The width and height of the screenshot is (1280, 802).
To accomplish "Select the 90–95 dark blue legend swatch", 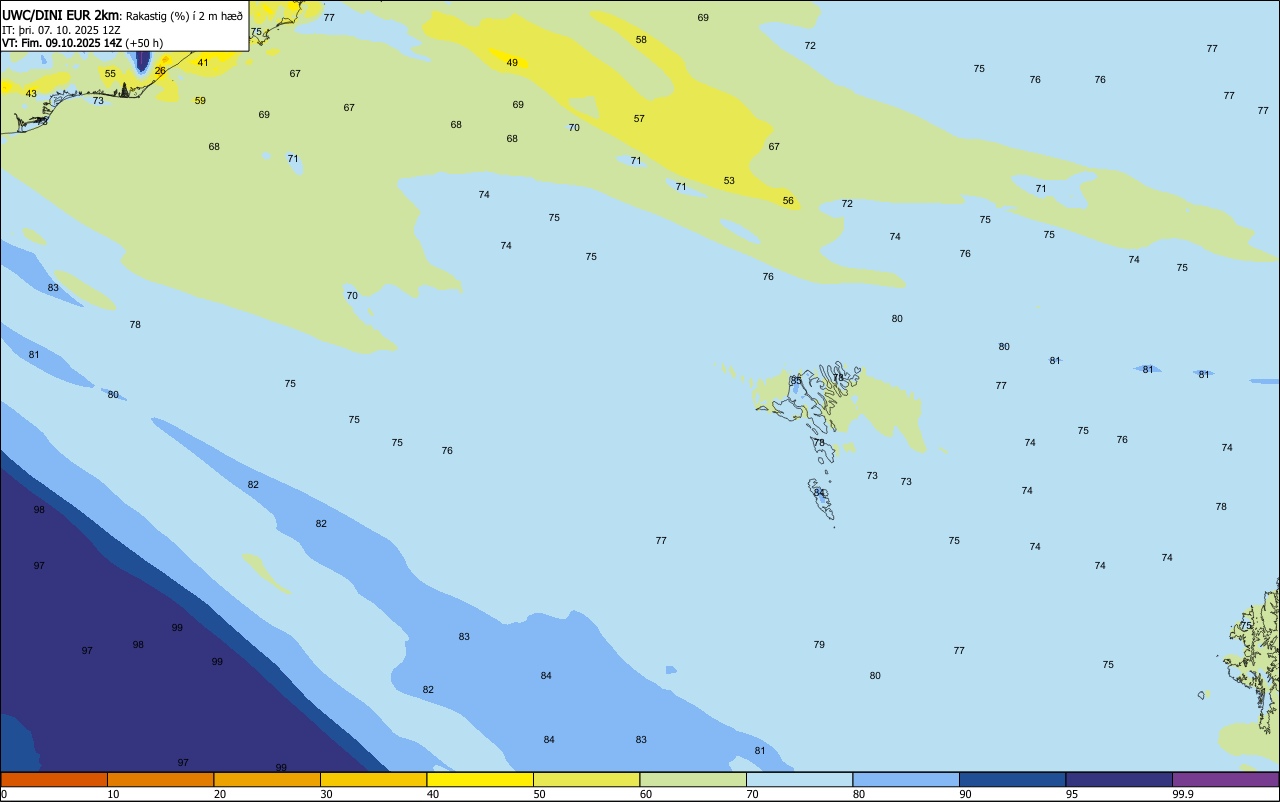I will (1012, 779).
